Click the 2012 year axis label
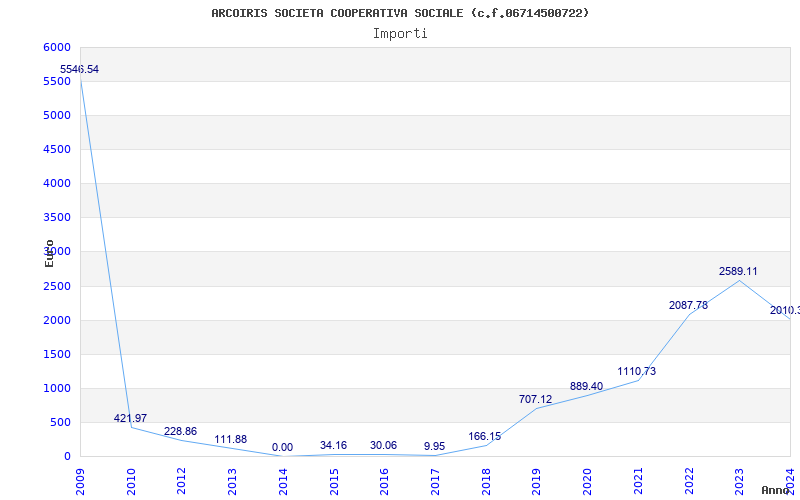The image size is (800, 500). (x=182, y=482)
